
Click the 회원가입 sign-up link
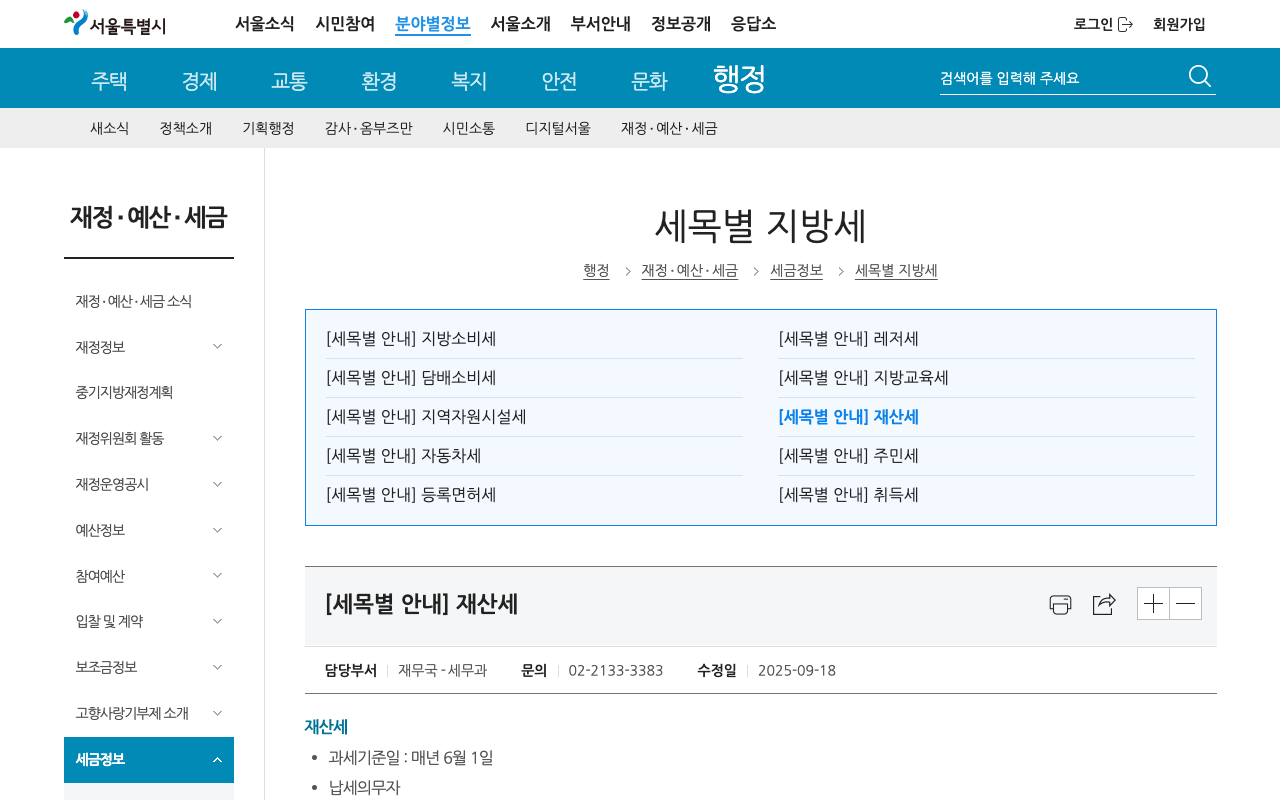click(1179, 24)
